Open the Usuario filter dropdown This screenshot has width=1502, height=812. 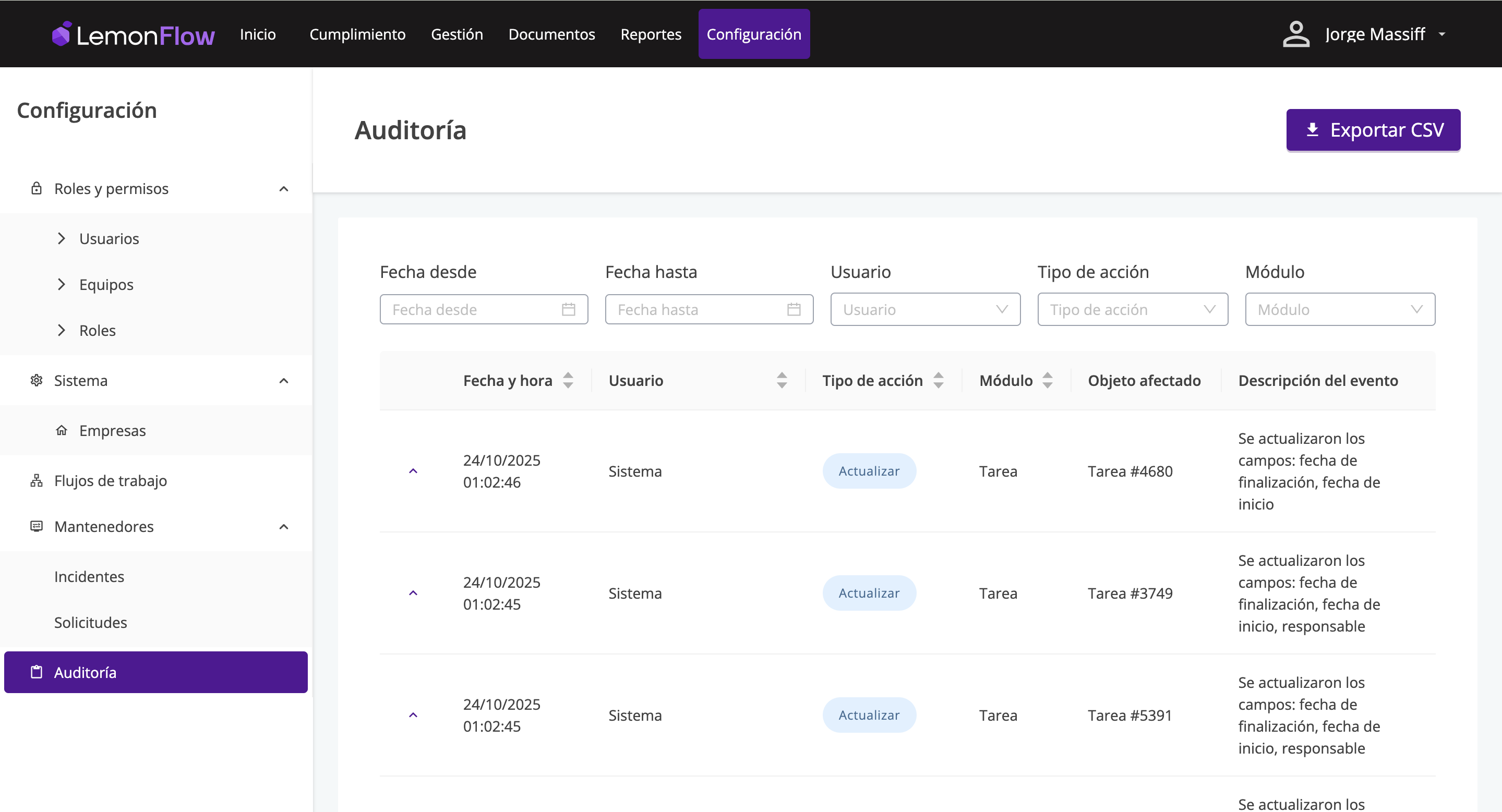(x=925, y=310)
